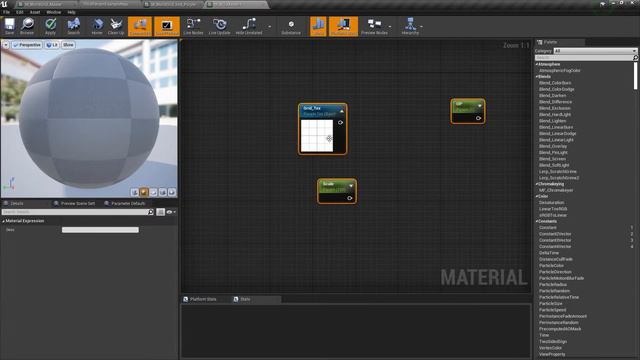Open the Hide Unrelated options arrow
Screen dimensions: 640x360
coord(269,27)
